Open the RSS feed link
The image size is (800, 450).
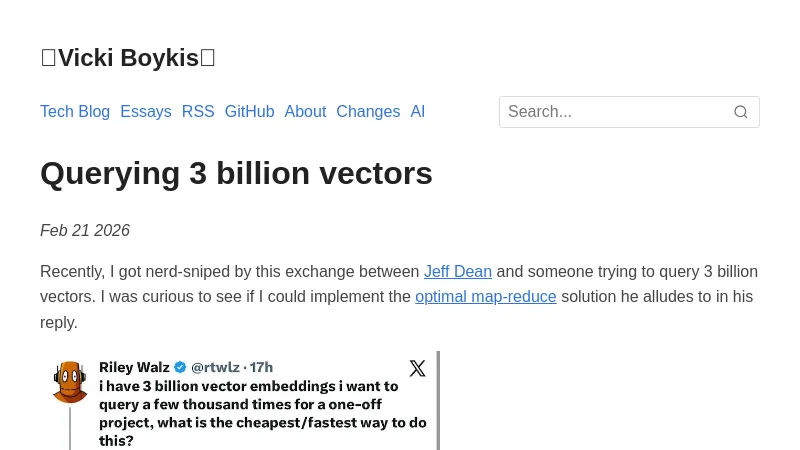[198, 112]
